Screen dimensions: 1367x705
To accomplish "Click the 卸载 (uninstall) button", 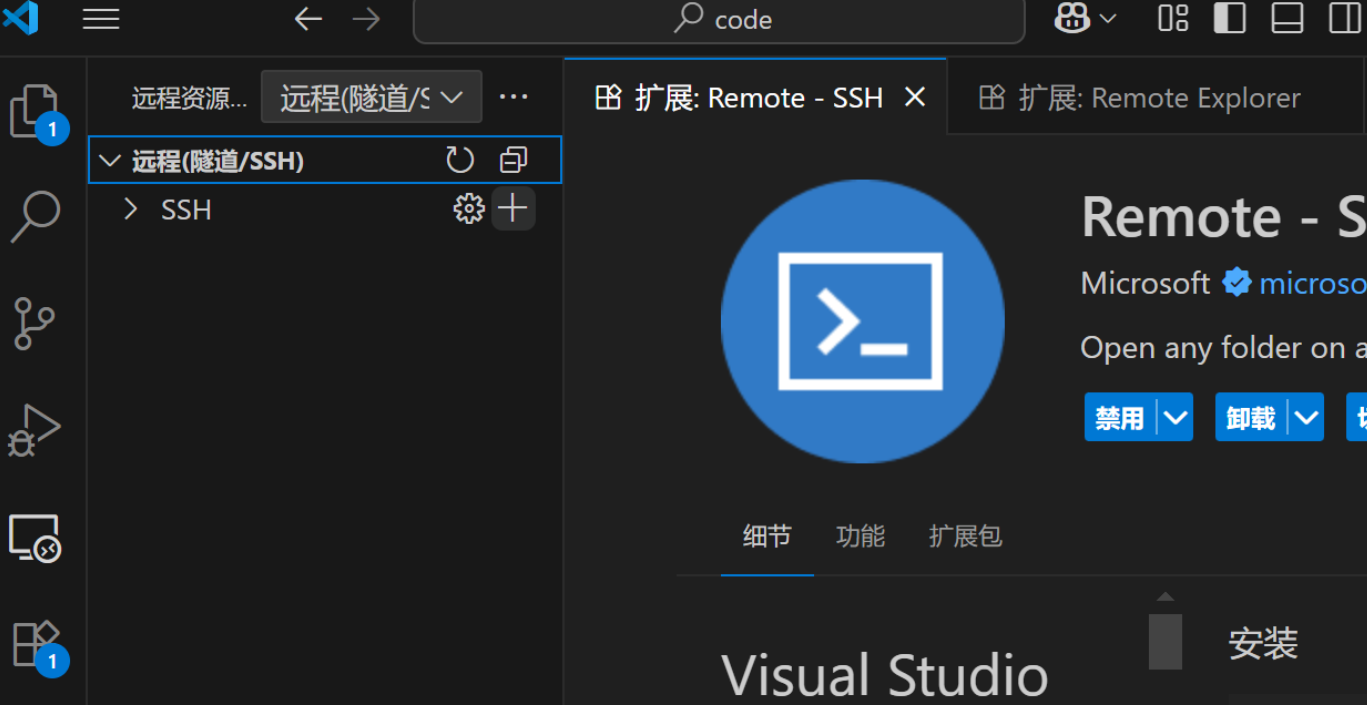I will coord(1251,417).
